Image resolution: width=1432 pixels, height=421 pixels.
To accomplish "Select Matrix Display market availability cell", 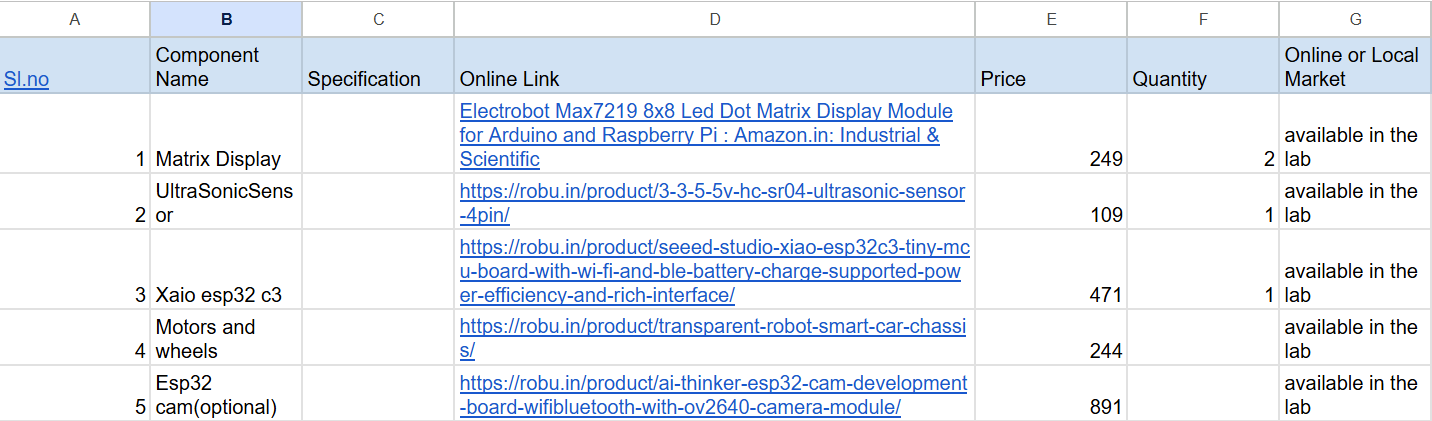I will click(1355, 134).
